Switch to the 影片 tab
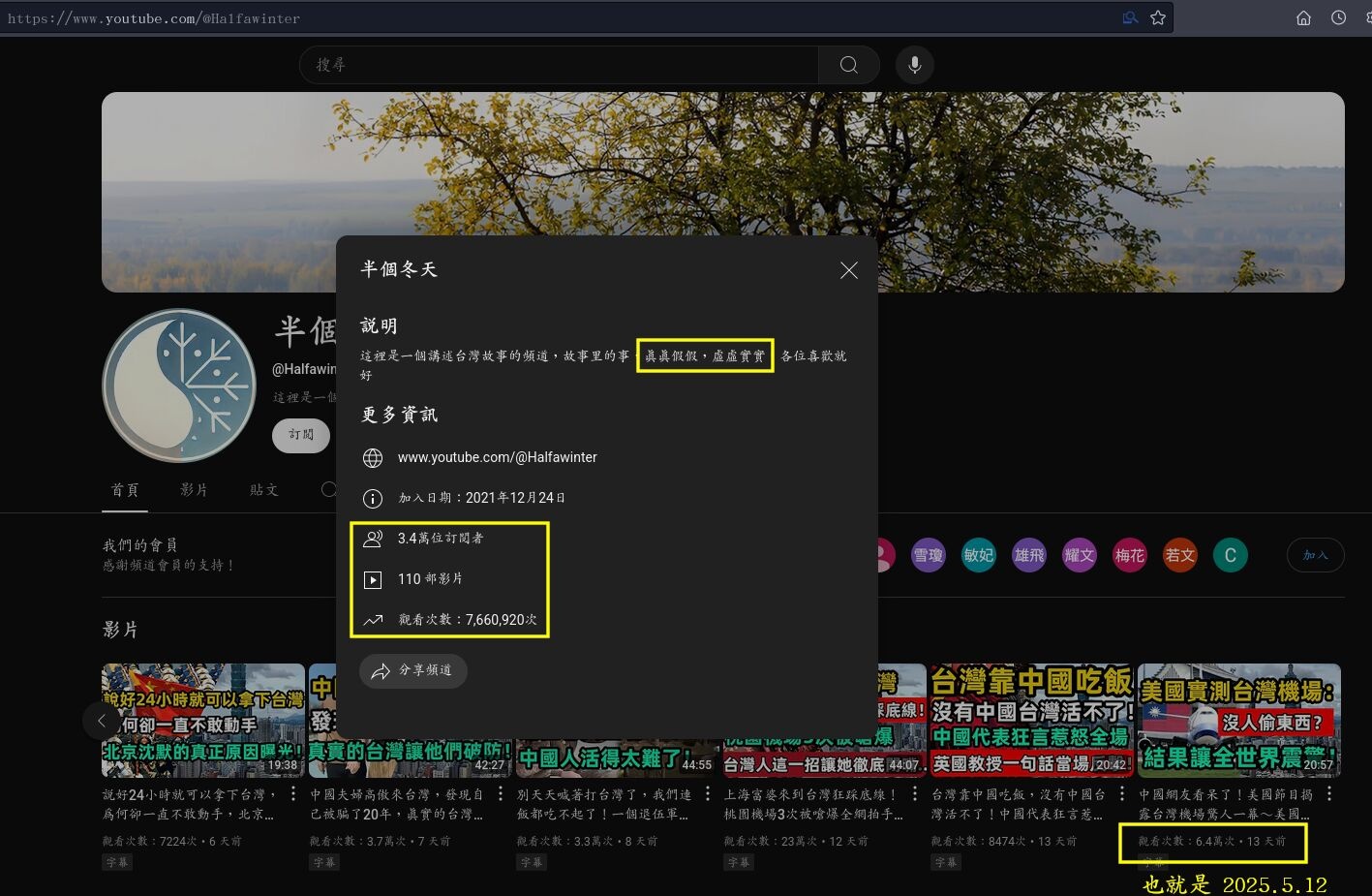Viewport: 1372px width, 896px height. (x=194, y=490)
